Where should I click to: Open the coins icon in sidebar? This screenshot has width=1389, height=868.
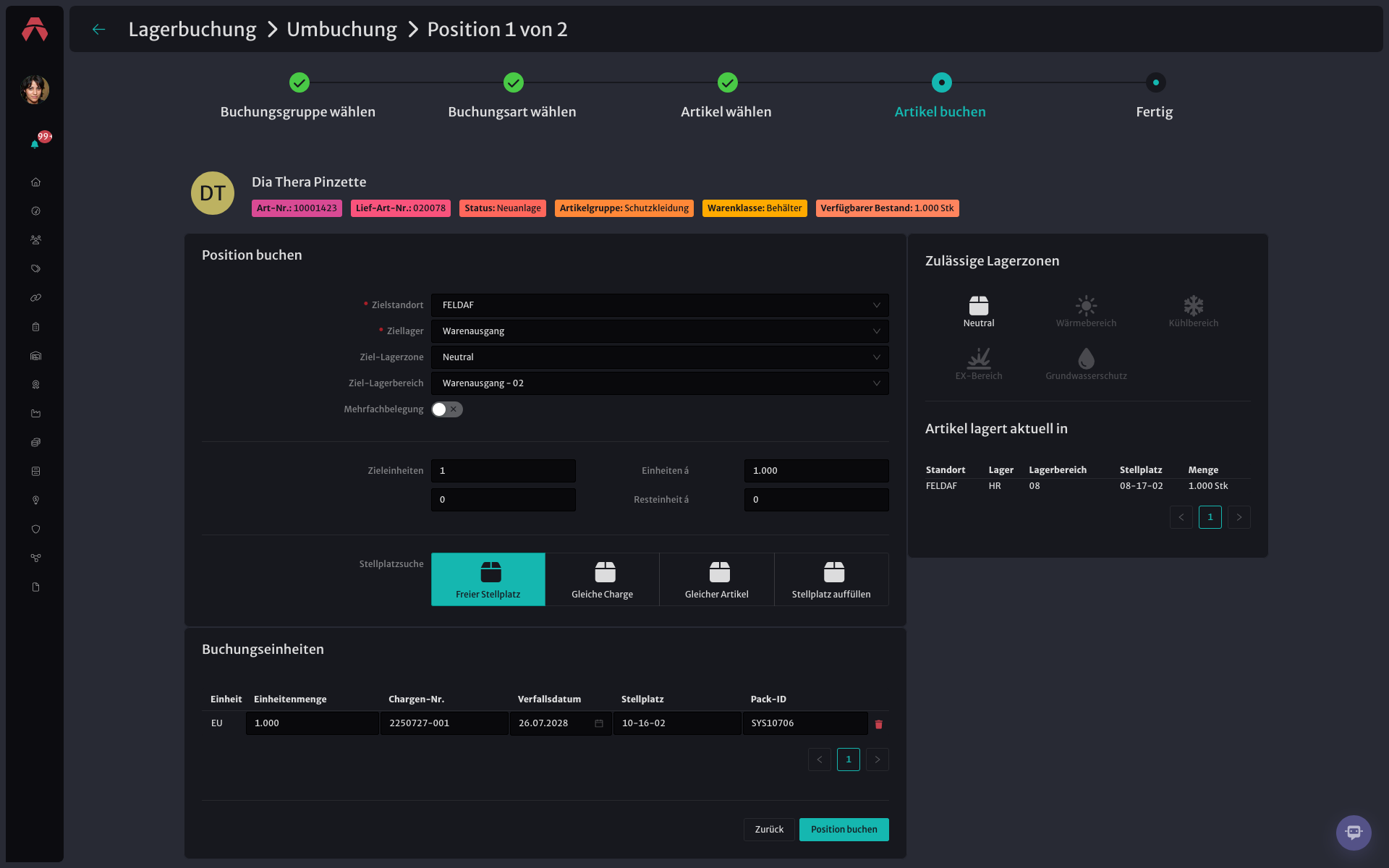(35, 443)
